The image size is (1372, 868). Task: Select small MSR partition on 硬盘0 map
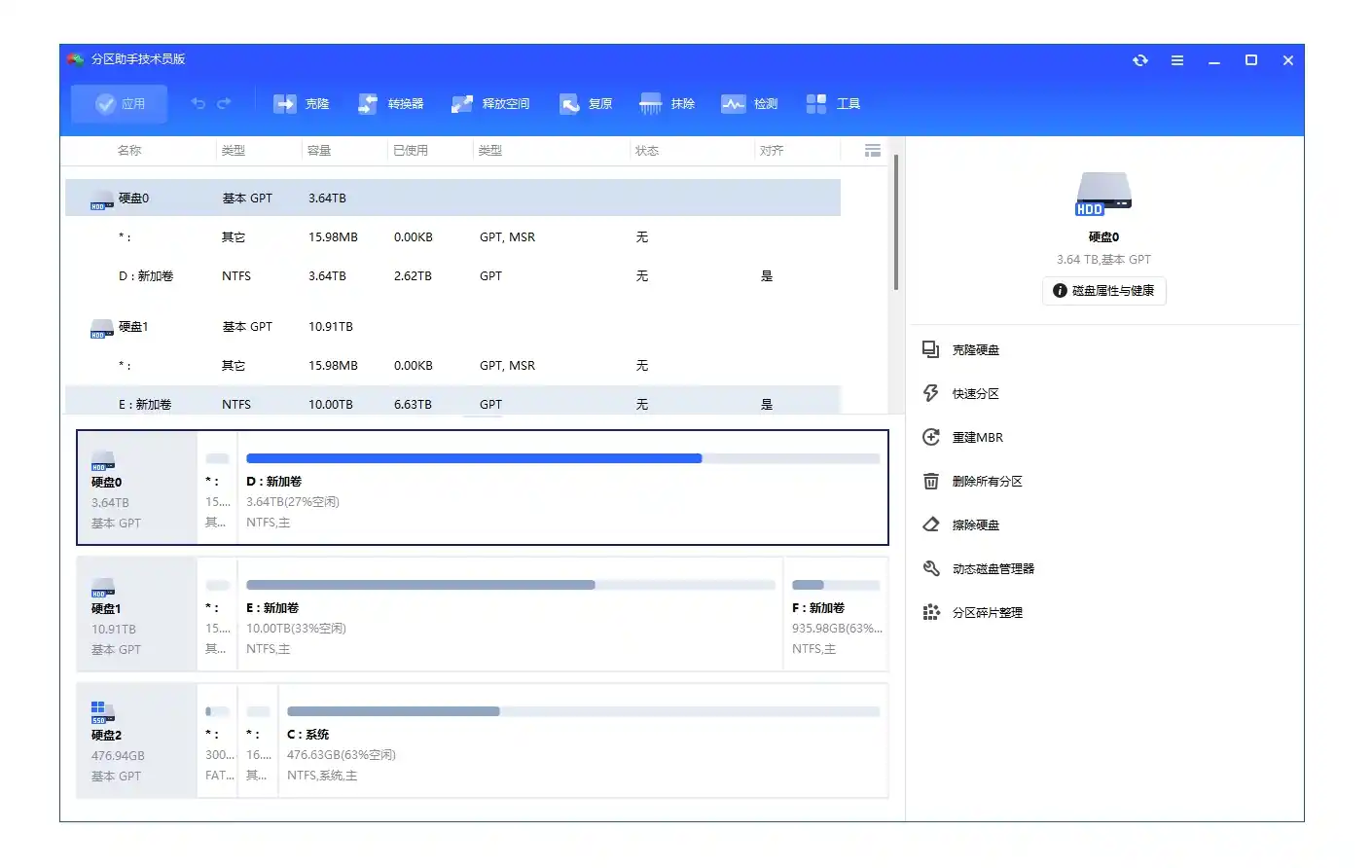[218, 488]
